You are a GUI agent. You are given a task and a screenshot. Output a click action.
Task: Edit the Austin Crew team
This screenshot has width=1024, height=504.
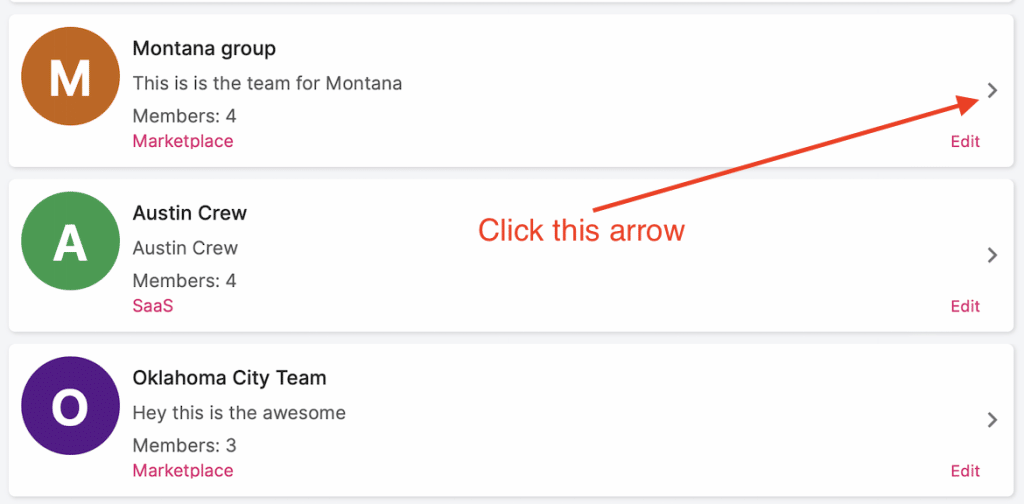click(x=965, y=306)
